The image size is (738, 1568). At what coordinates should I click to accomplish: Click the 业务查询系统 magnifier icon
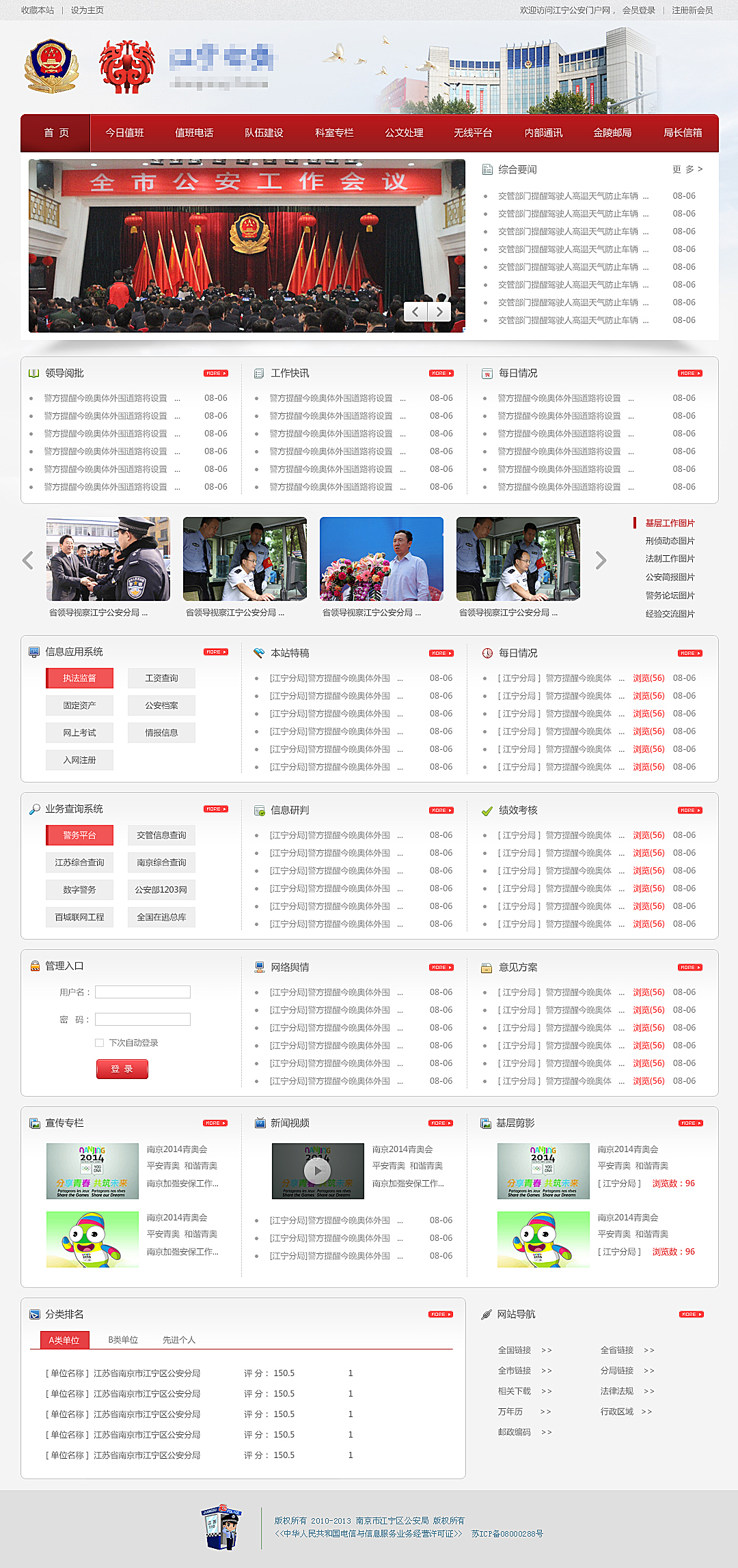(x=34, y=809)
